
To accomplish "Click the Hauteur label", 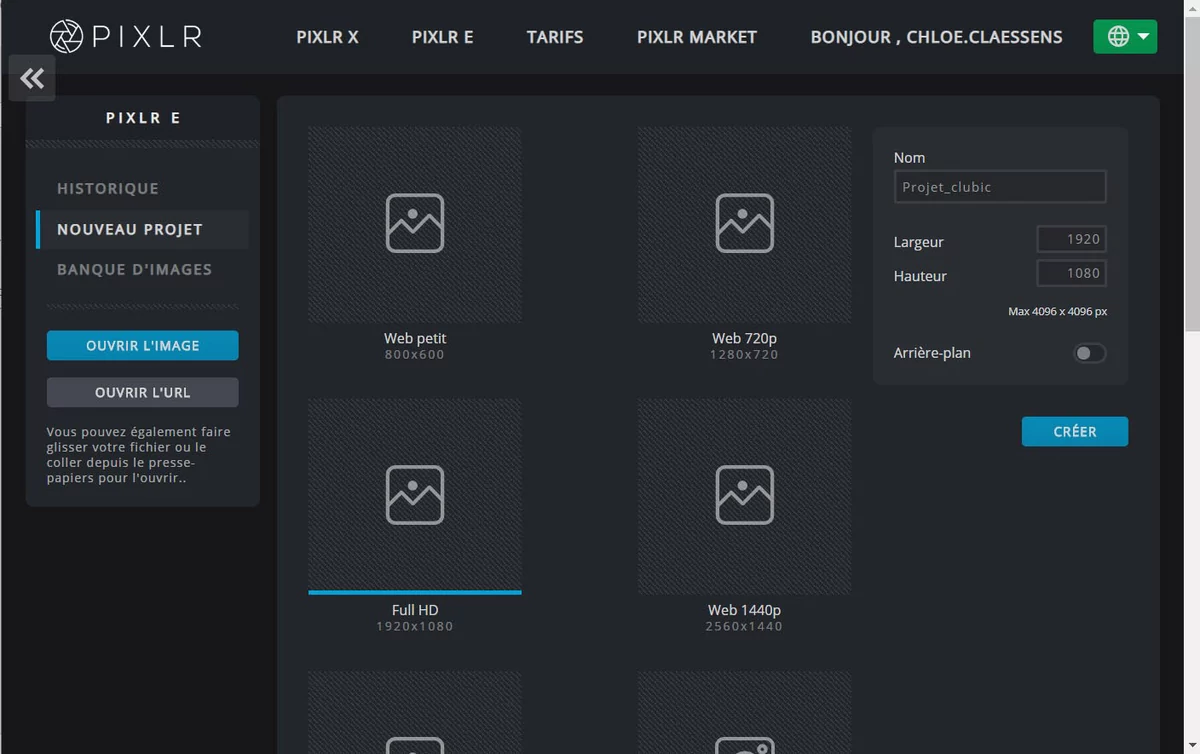I will [x=920, y=276].
